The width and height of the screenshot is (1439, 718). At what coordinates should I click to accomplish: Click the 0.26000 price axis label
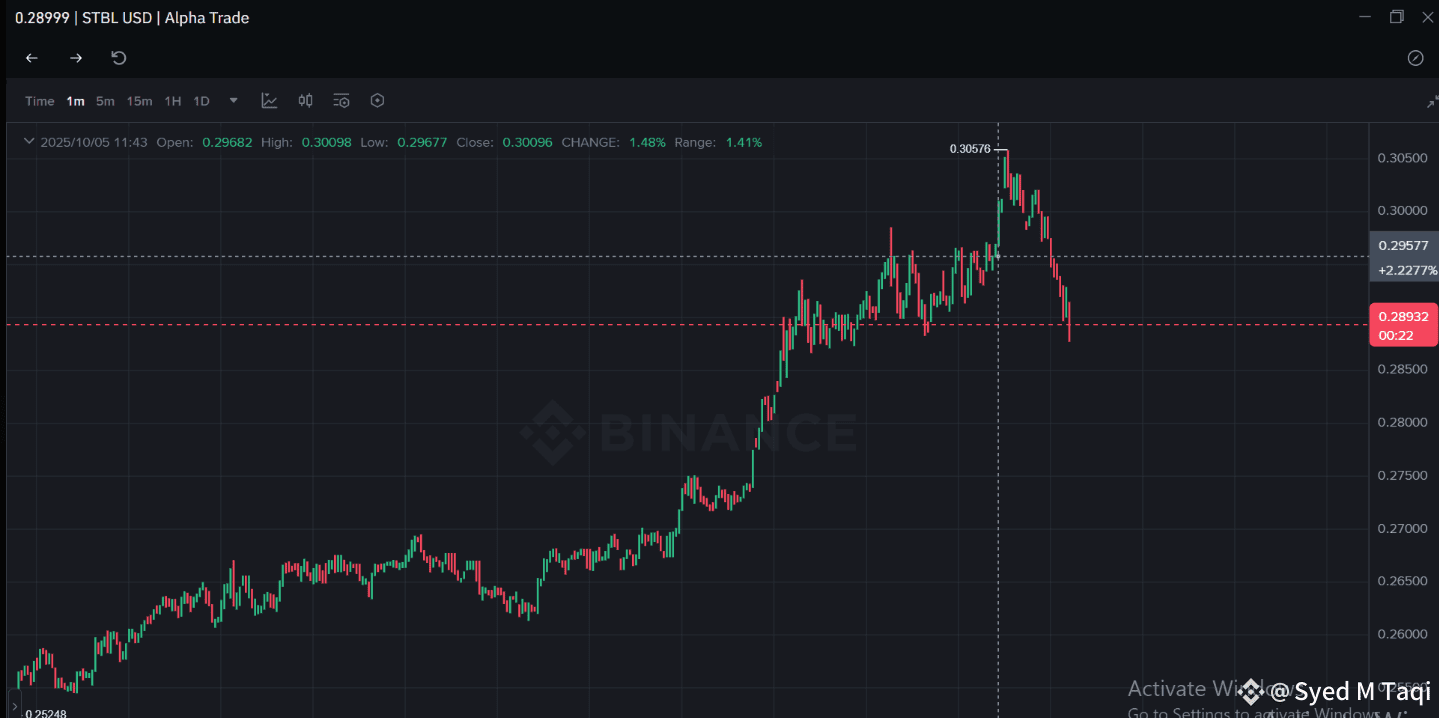click(x=1402, y=634)
